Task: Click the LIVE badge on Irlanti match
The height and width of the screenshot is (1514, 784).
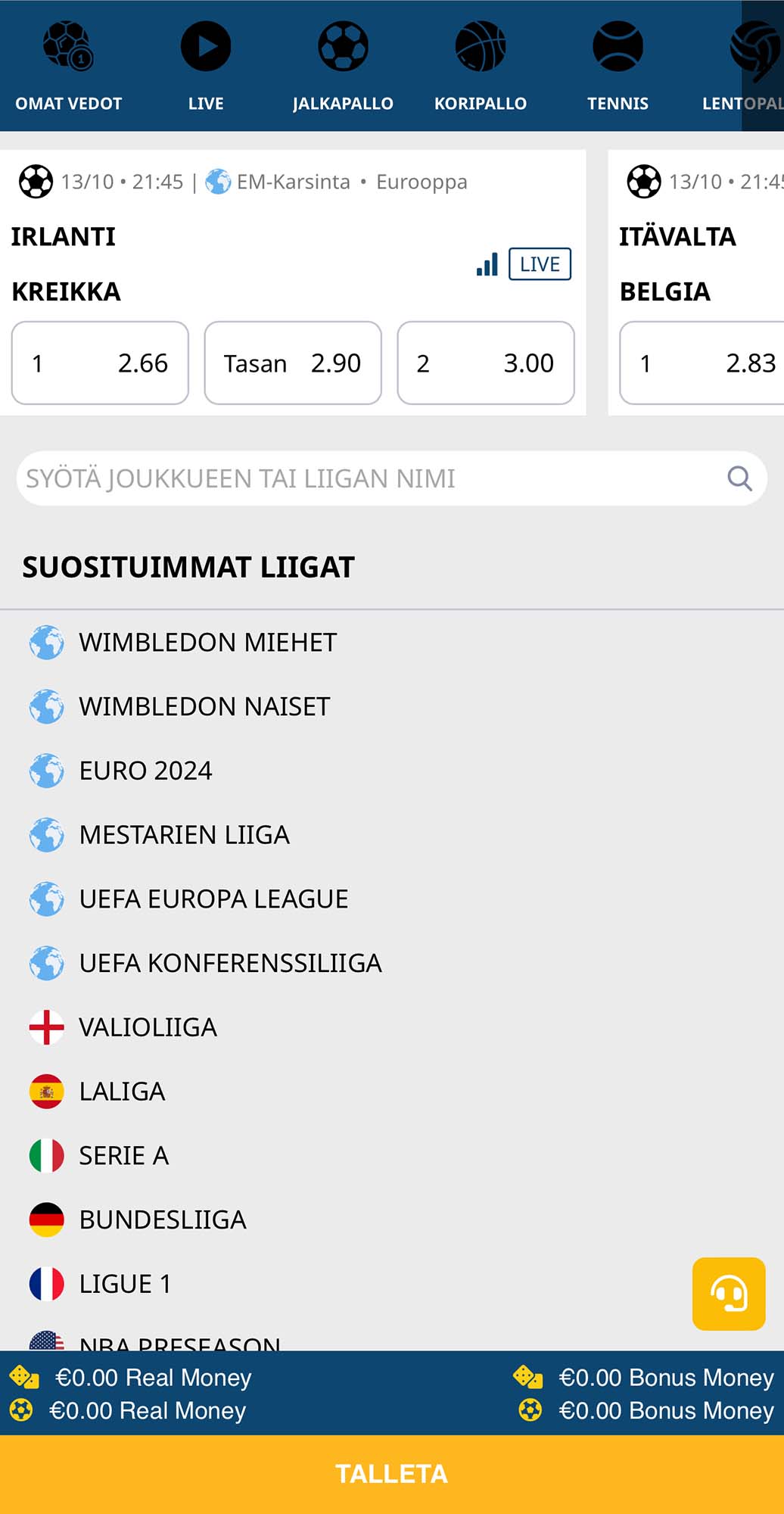Action: (x=540, y=264)
